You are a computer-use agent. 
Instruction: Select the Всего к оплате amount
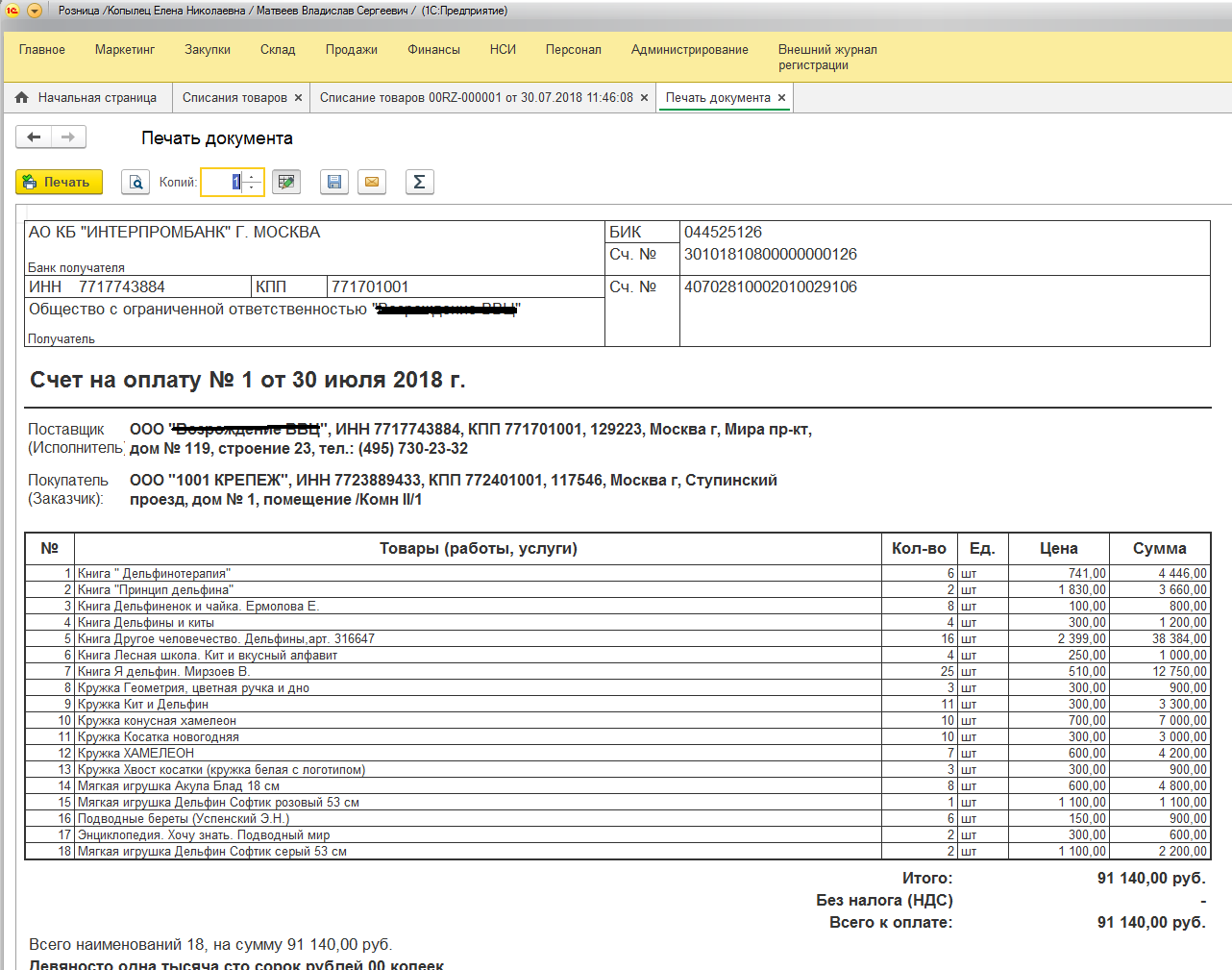coord(1151,923)
